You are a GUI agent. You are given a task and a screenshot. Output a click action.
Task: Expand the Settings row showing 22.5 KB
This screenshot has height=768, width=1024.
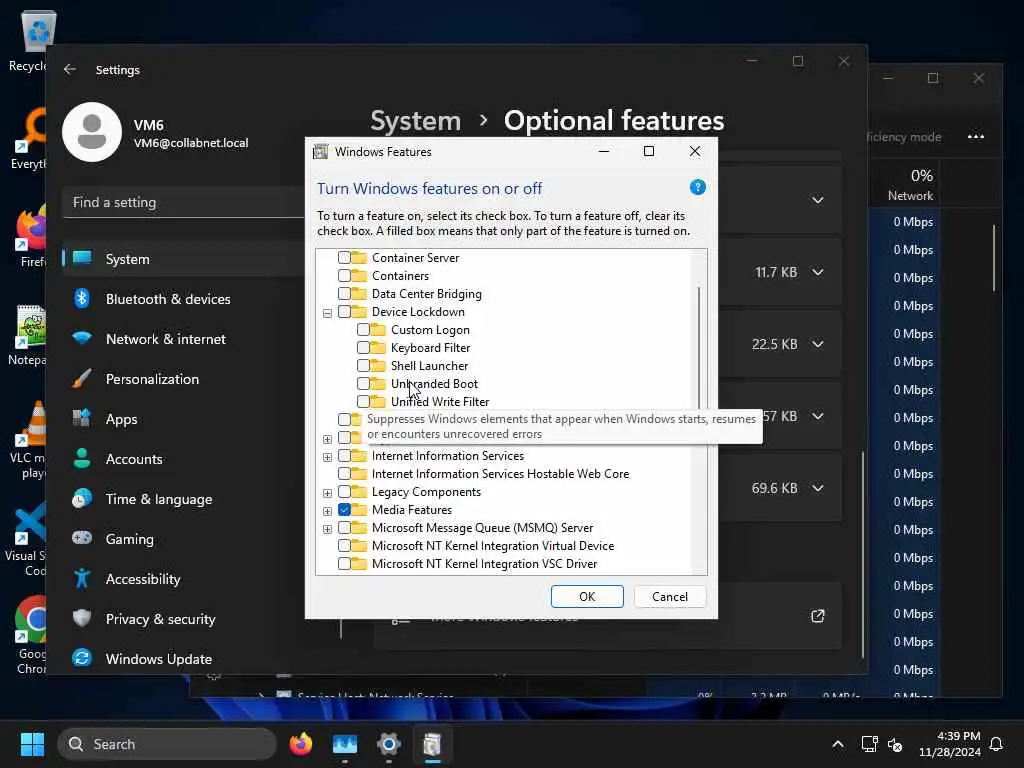818,344
